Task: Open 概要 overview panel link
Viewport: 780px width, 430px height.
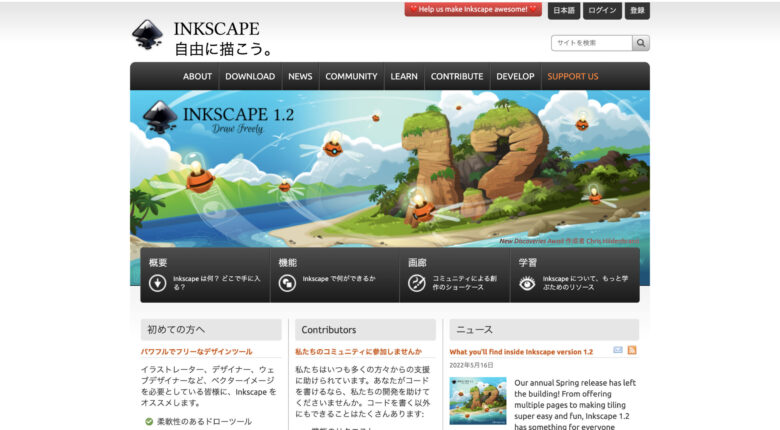Action: click(x=205, y=275)
